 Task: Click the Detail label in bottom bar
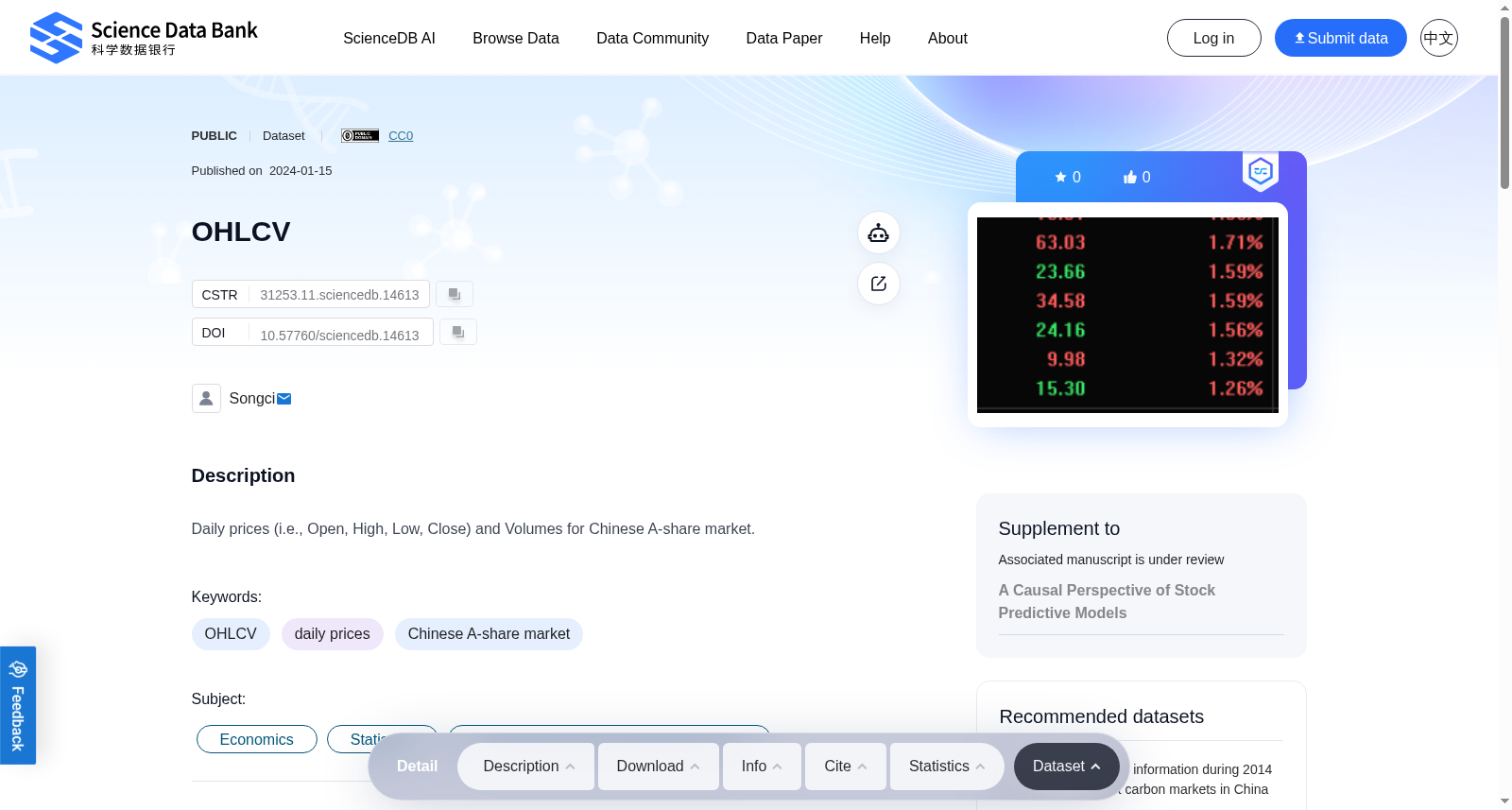point(417,767)
